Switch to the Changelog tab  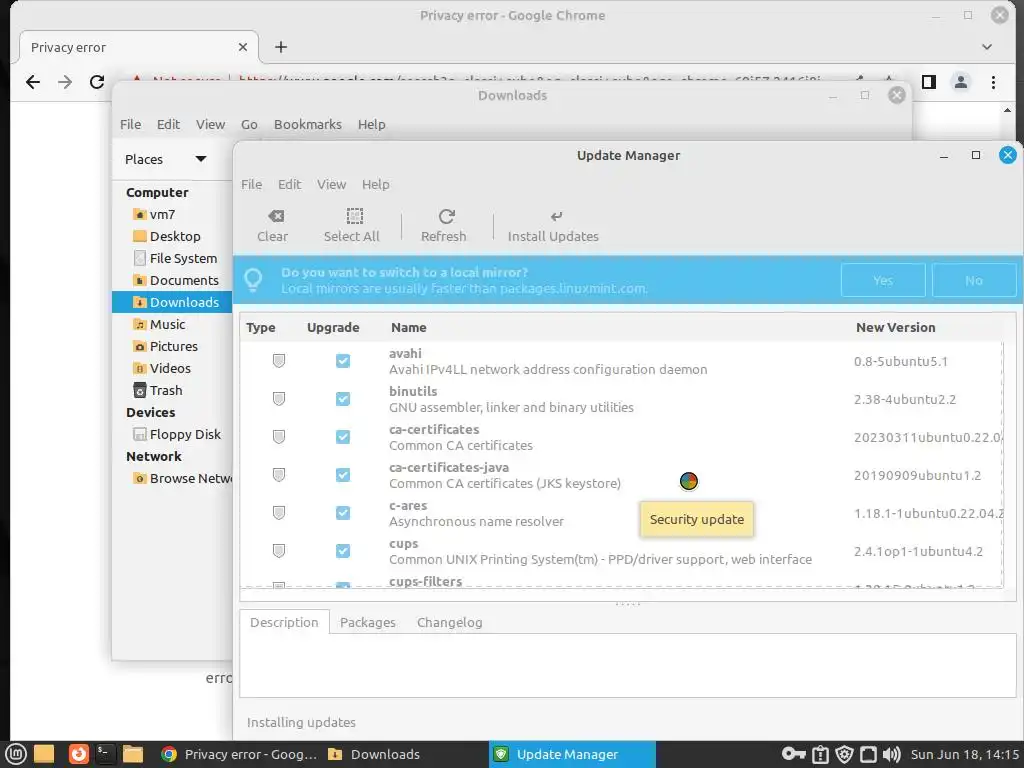coord(450,622)
